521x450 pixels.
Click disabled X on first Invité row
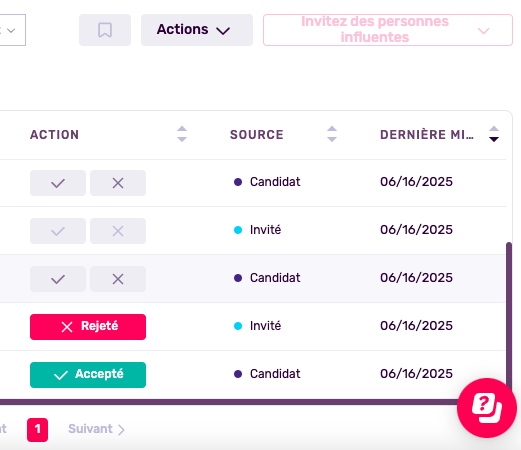(x=118, y=231)
